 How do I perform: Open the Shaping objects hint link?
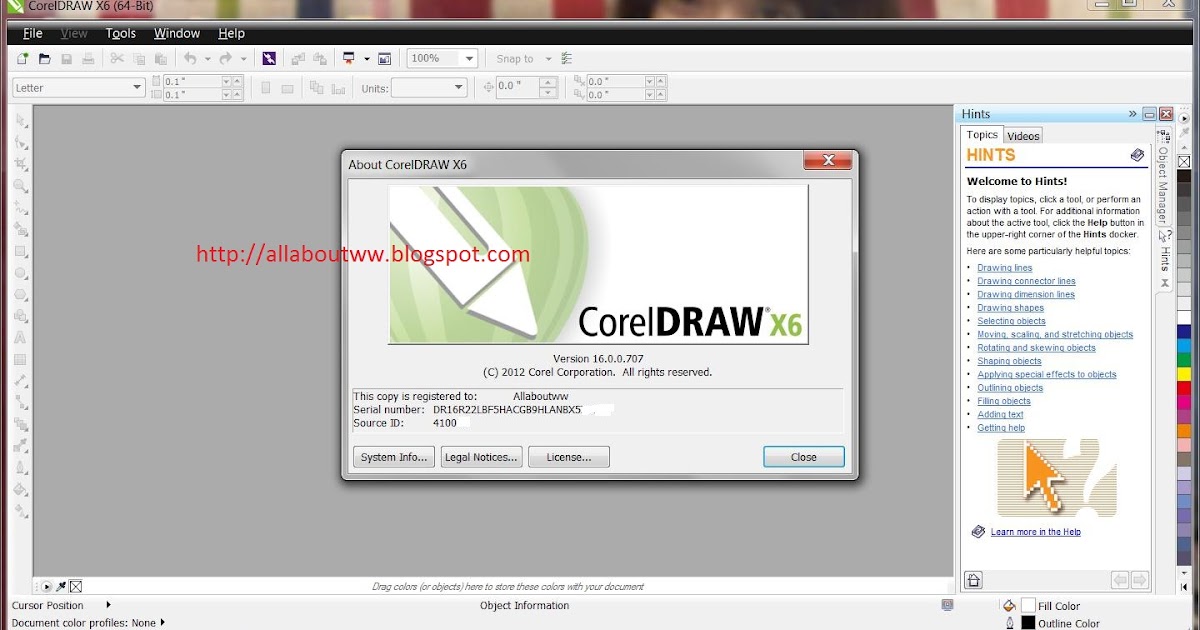tap(1009, 361)
